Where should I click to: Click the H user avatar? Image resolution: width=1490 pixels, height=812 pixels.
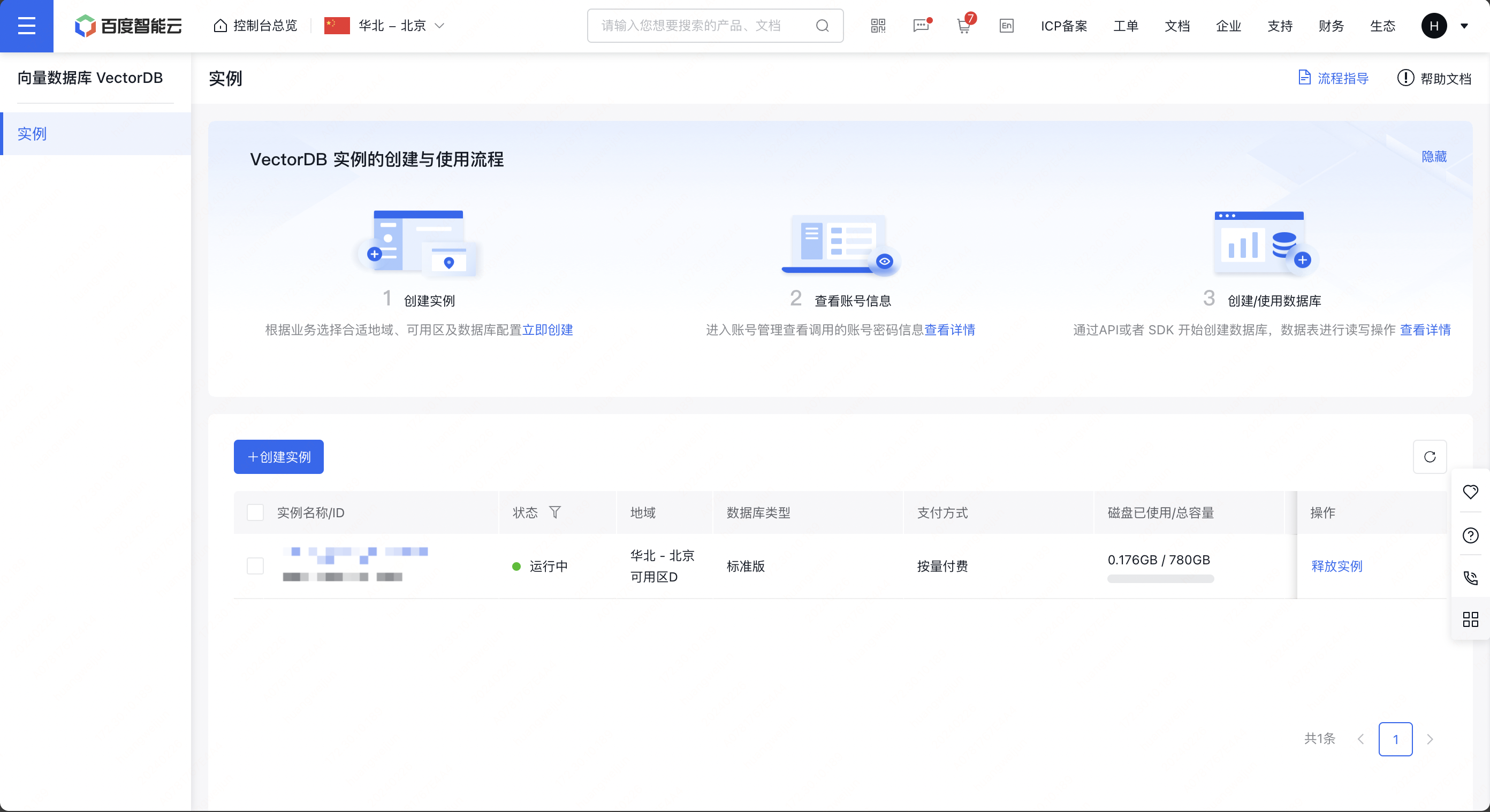tap(1434, 26)
